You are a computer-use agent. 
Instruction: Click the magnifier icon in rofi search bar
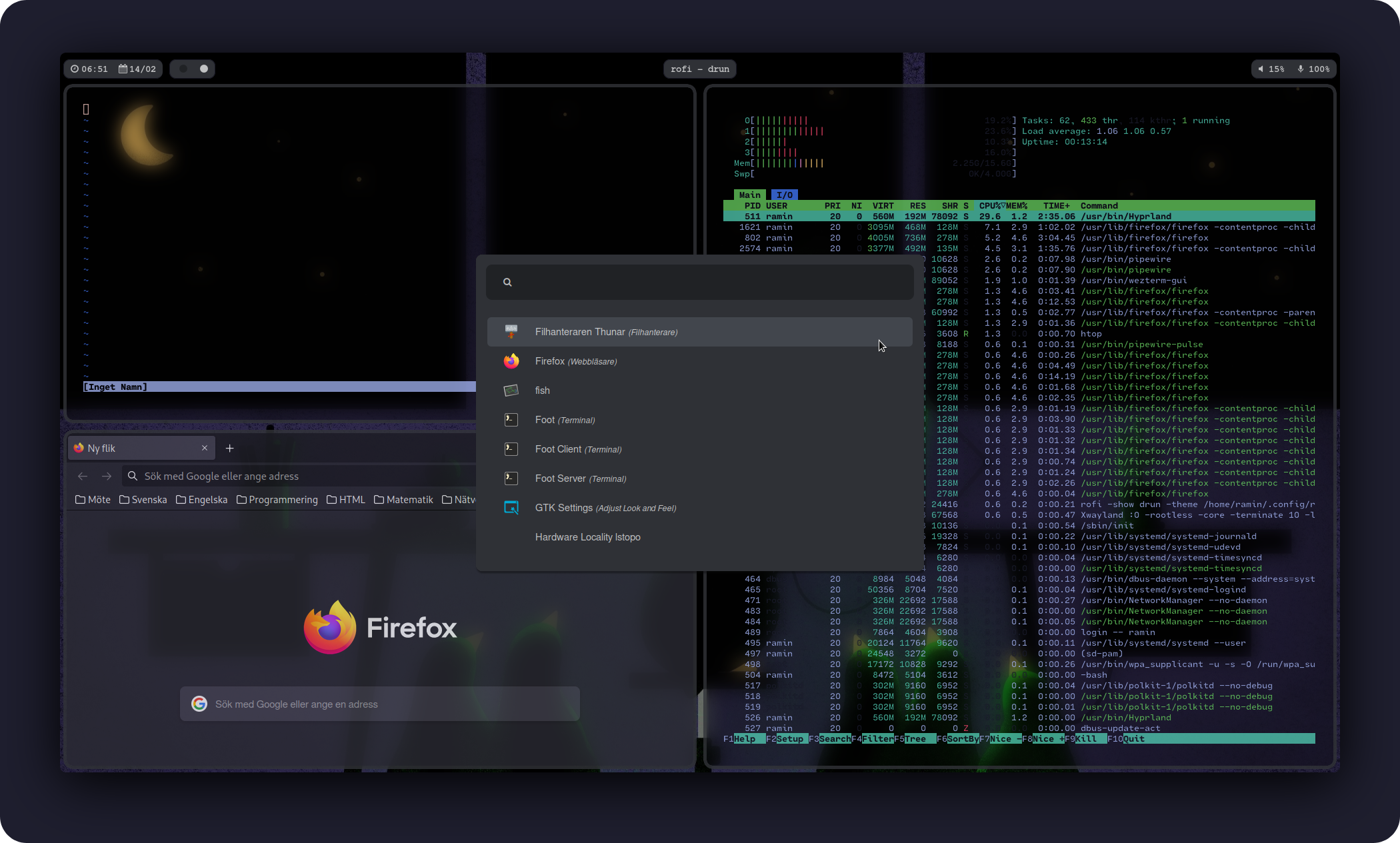(507, 281)
